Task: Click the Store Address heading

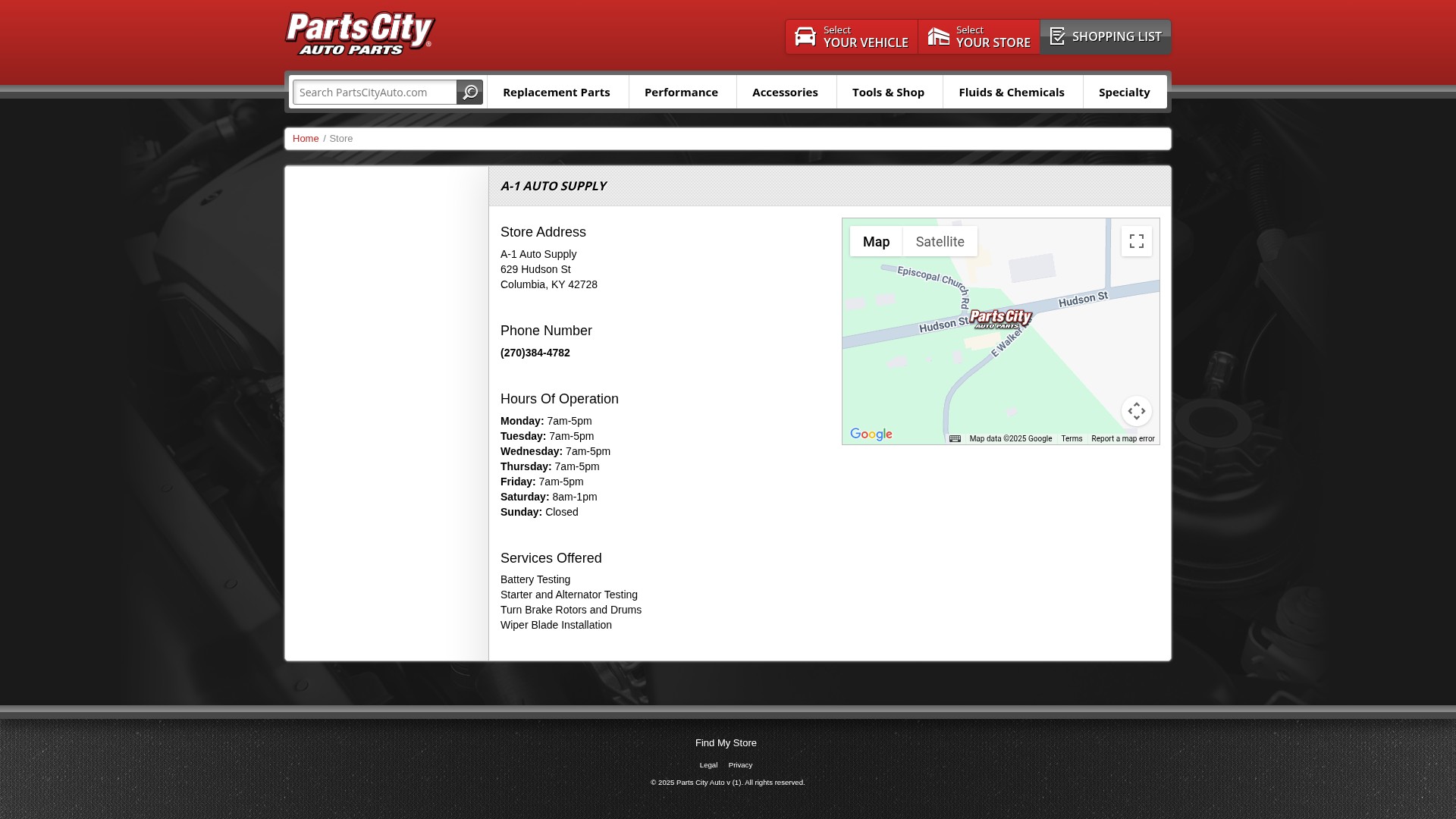Action: (x=543, y=232)
